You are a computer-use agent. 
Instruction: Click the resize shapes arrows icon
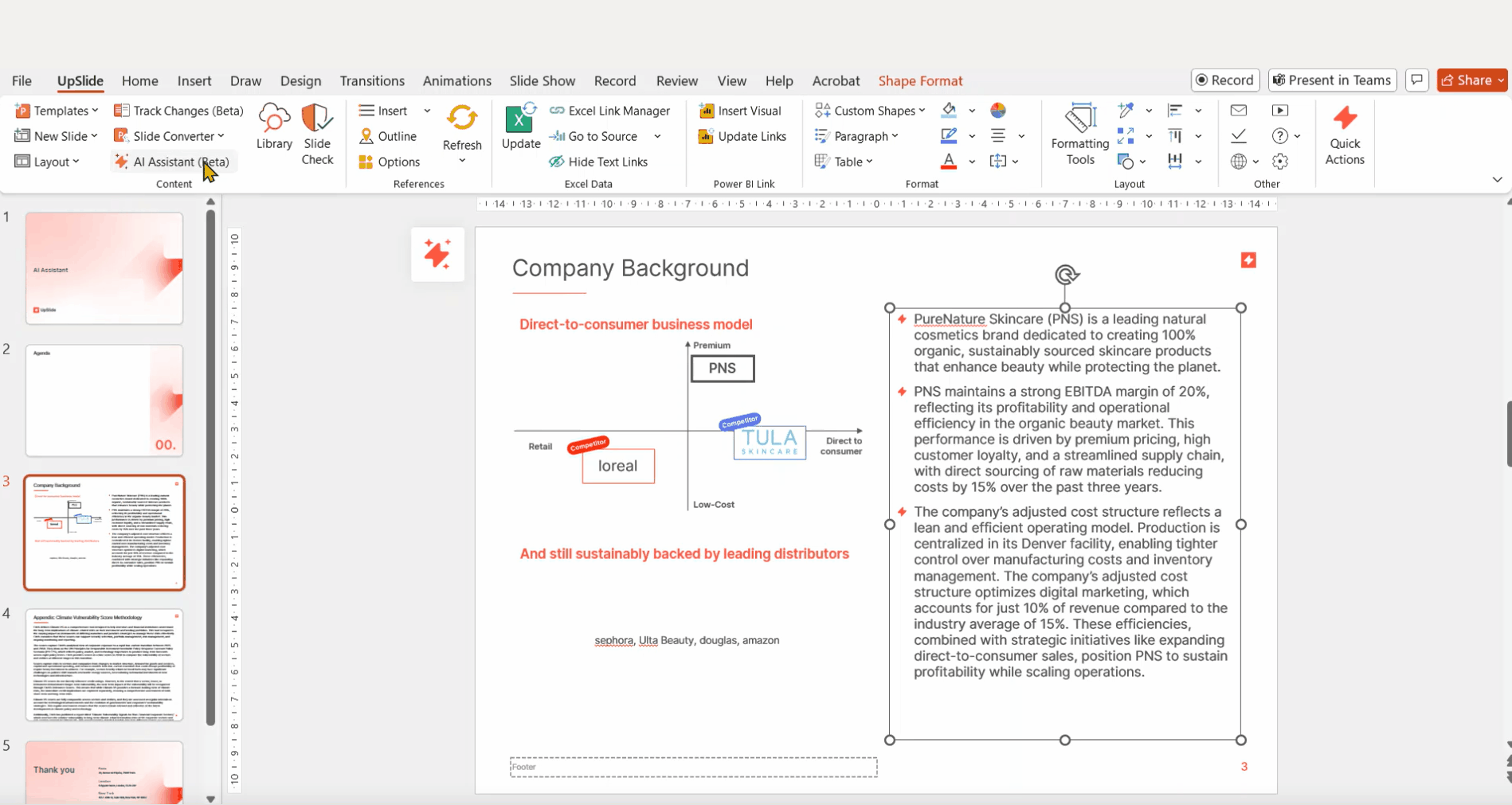coord(1126,135)
